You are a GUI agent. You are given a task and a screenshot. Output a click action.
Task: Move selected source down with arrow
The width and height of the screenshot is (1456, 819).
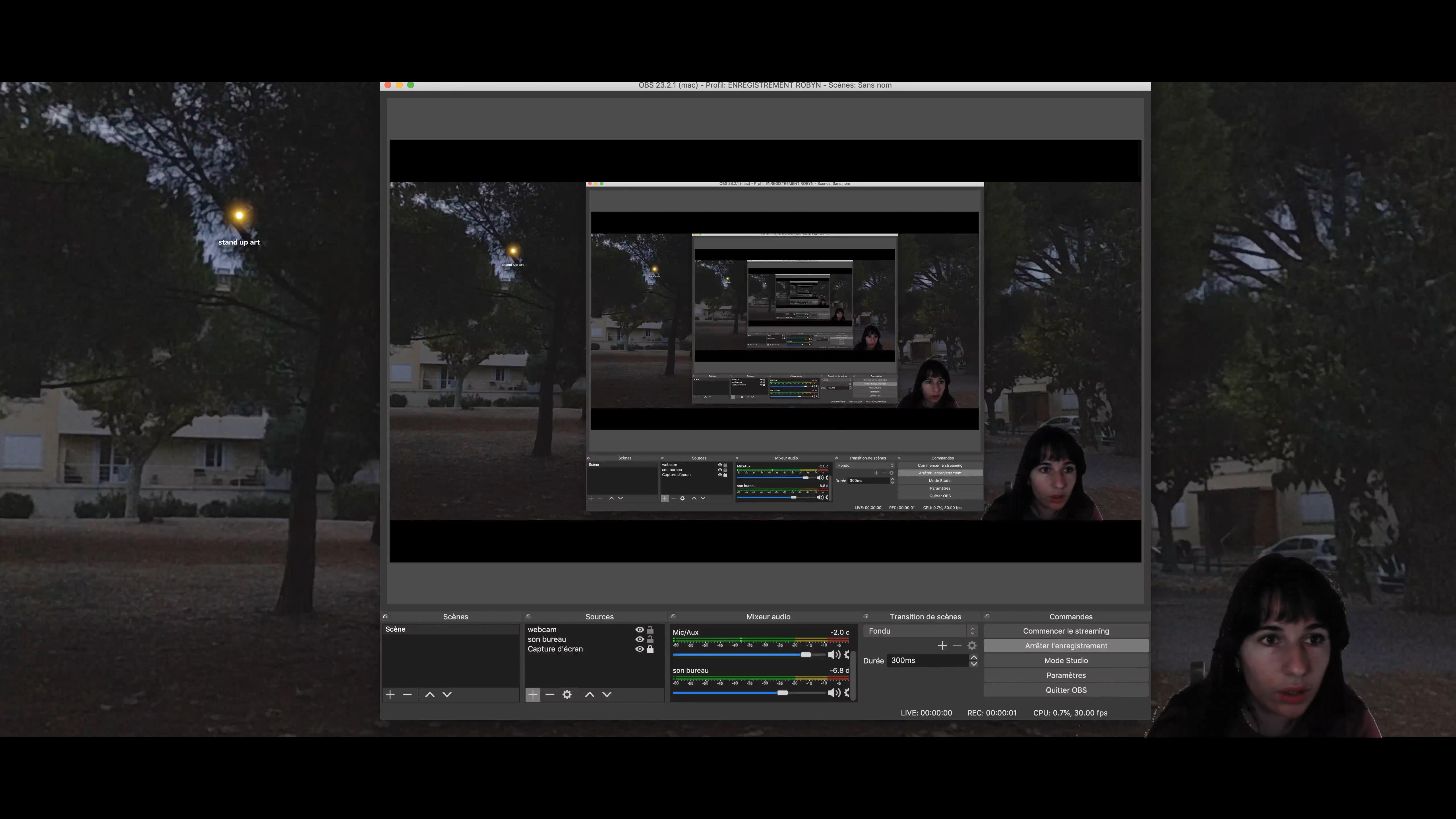tap(607, 694)
